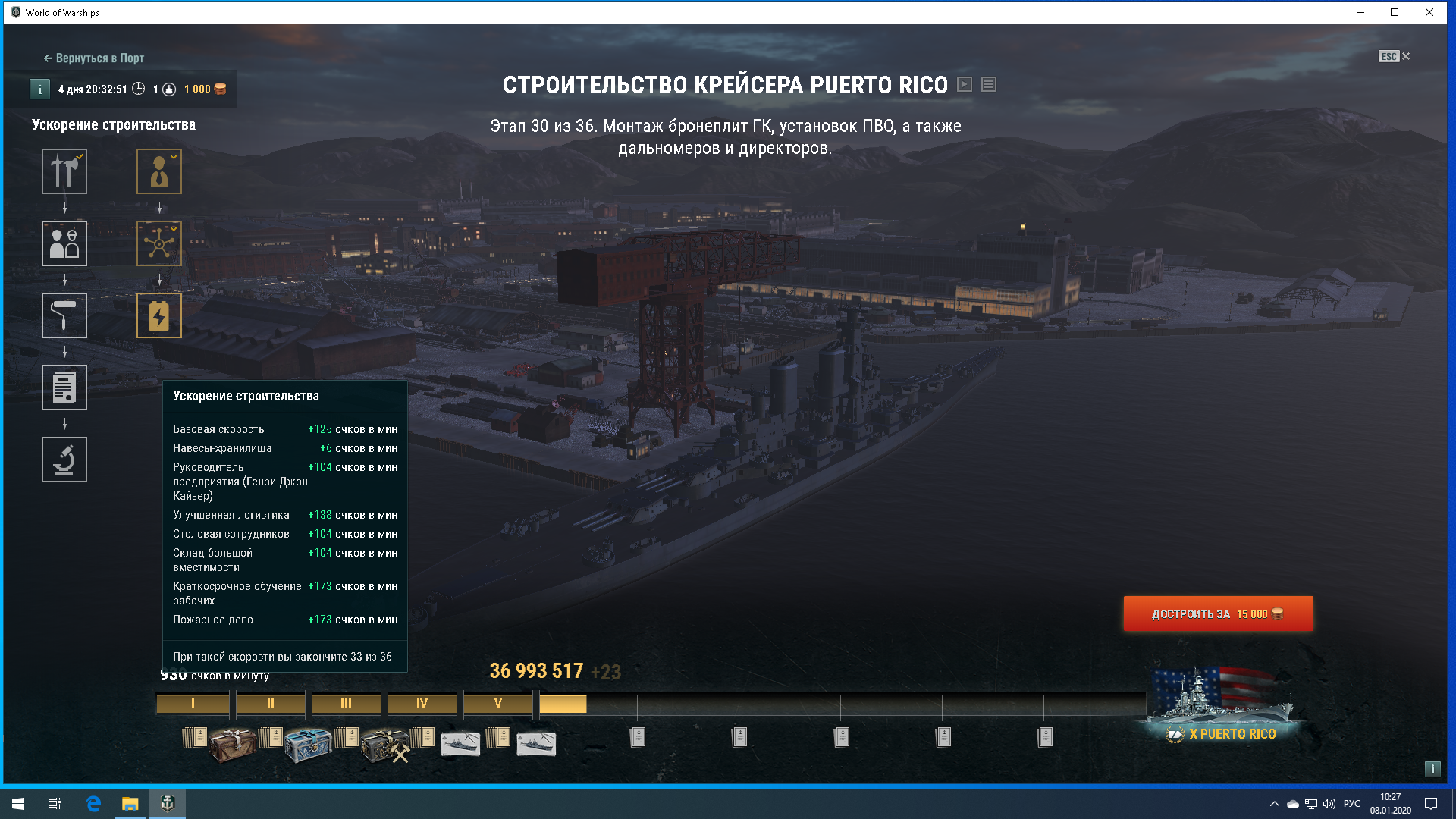Switch input language РУС in tray
The image size is (1456, 819).
click(1351, 804)
